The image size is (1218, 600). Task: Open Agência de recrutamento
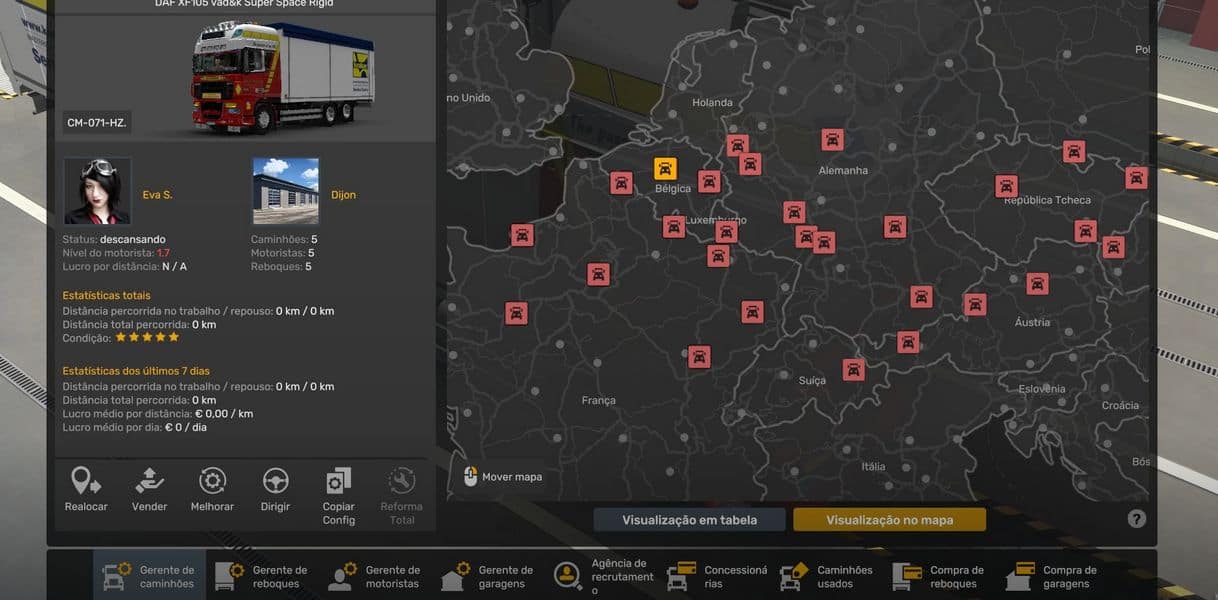[x=603, y=577]
